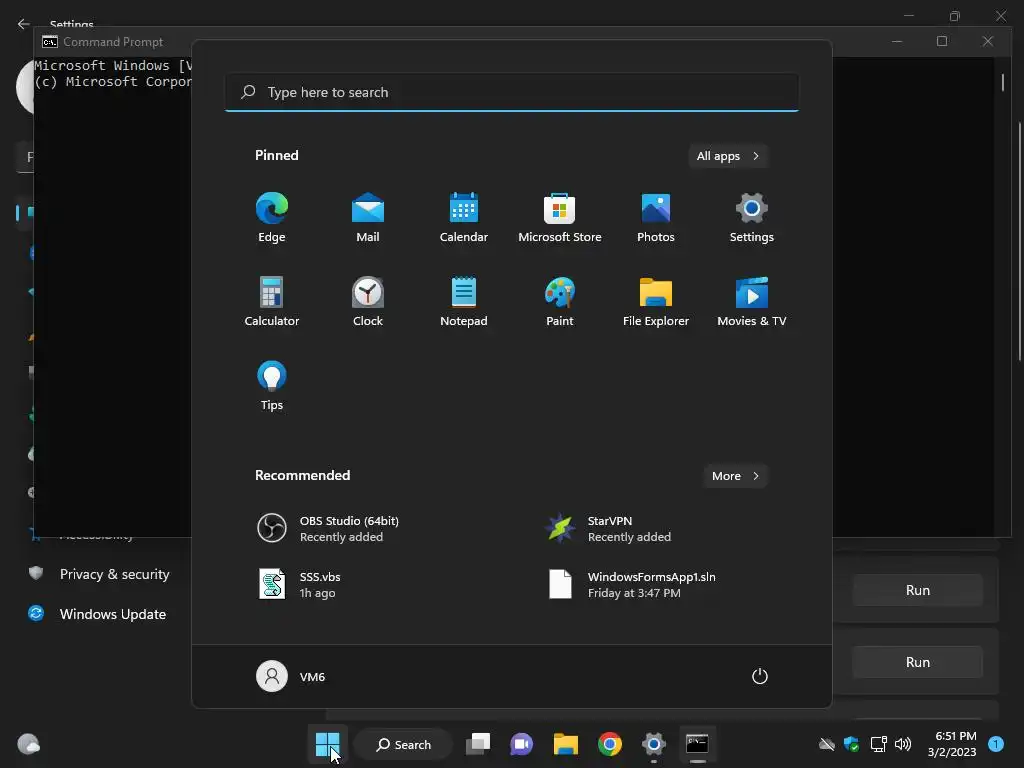The height and width of the screenshot is (768, 1024).
Task: Expand All apps list
Action: tap(728, 156)
